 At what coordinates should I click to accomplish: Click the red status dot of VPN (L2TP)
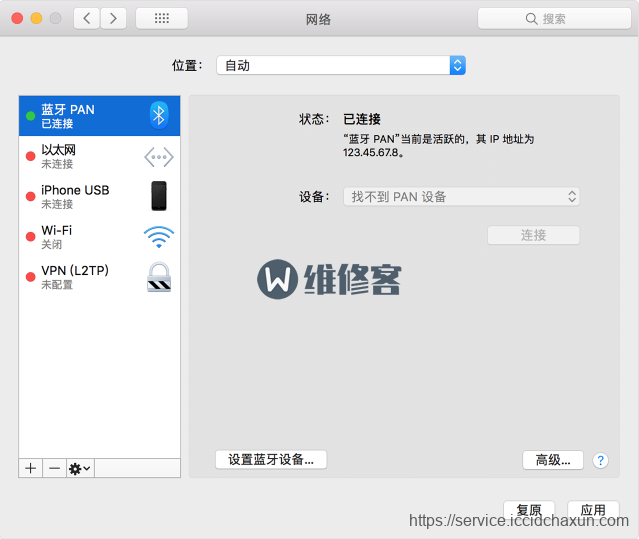point(31,277)
